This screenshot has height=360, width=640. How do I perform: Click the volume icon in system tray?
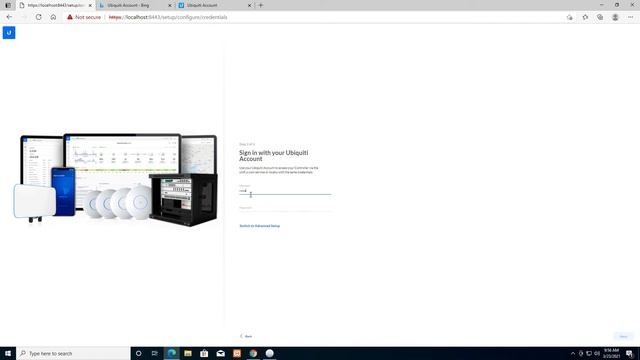coord(597,353)
